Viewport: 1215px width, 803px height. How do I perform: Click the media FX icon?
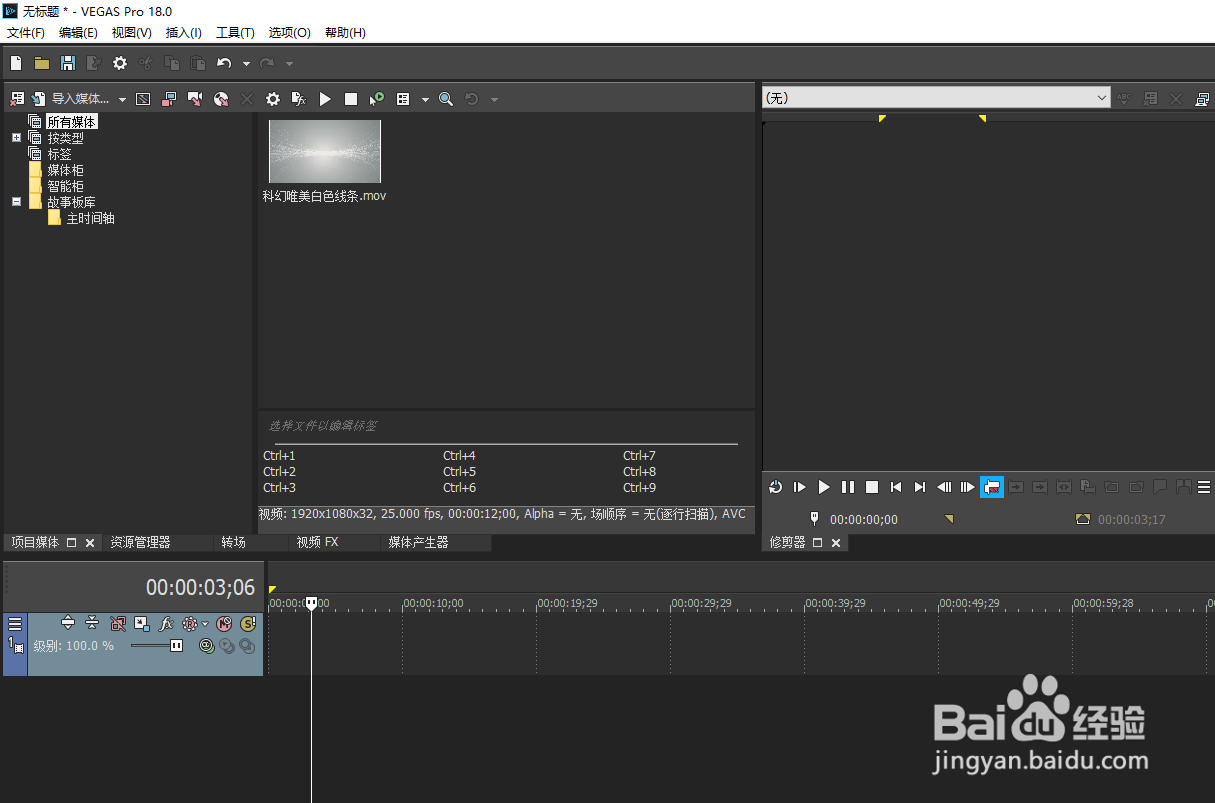click(x=299, y=99)
